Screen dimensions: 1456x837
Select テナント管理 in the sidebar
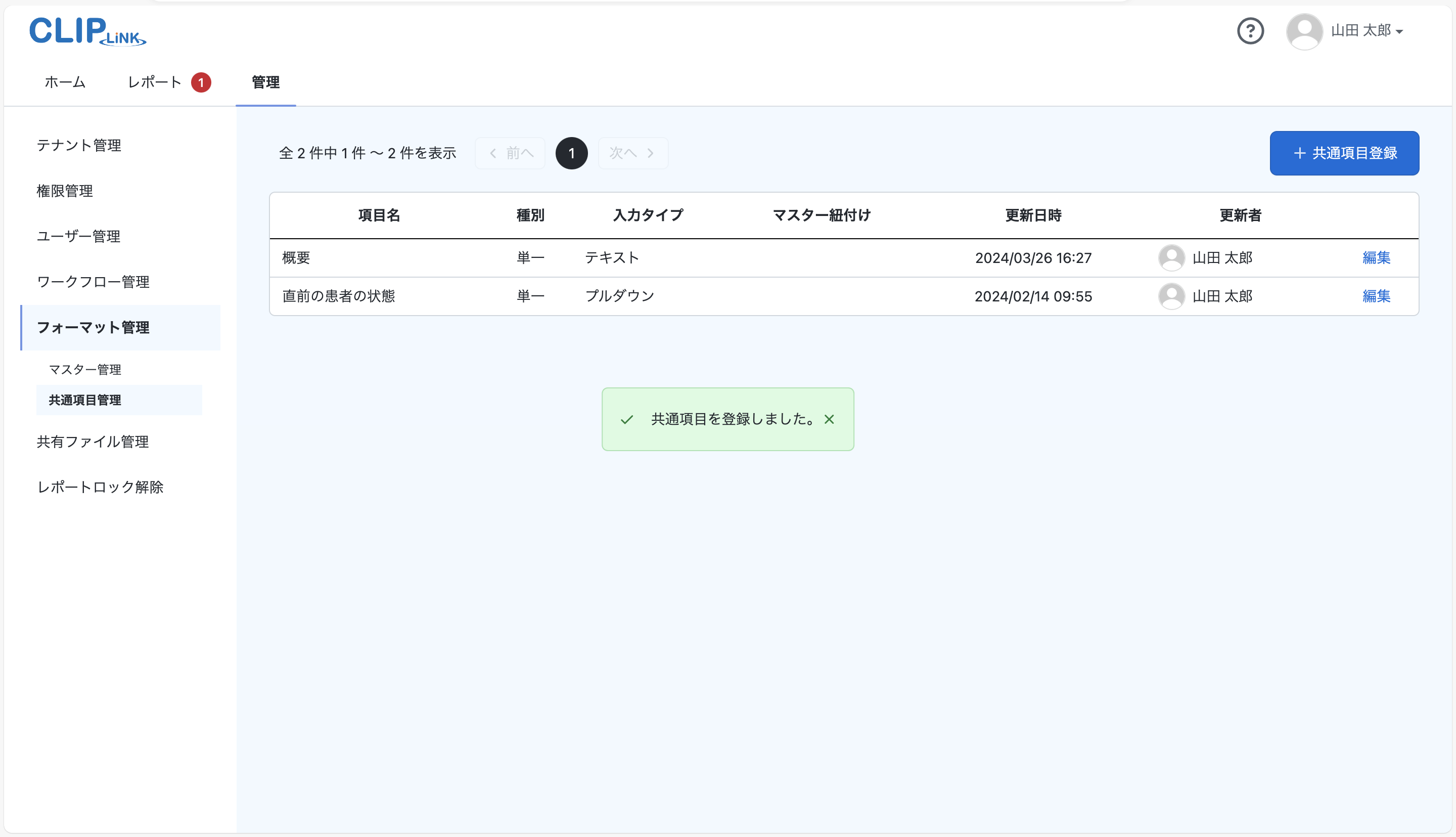pos(79,146)
